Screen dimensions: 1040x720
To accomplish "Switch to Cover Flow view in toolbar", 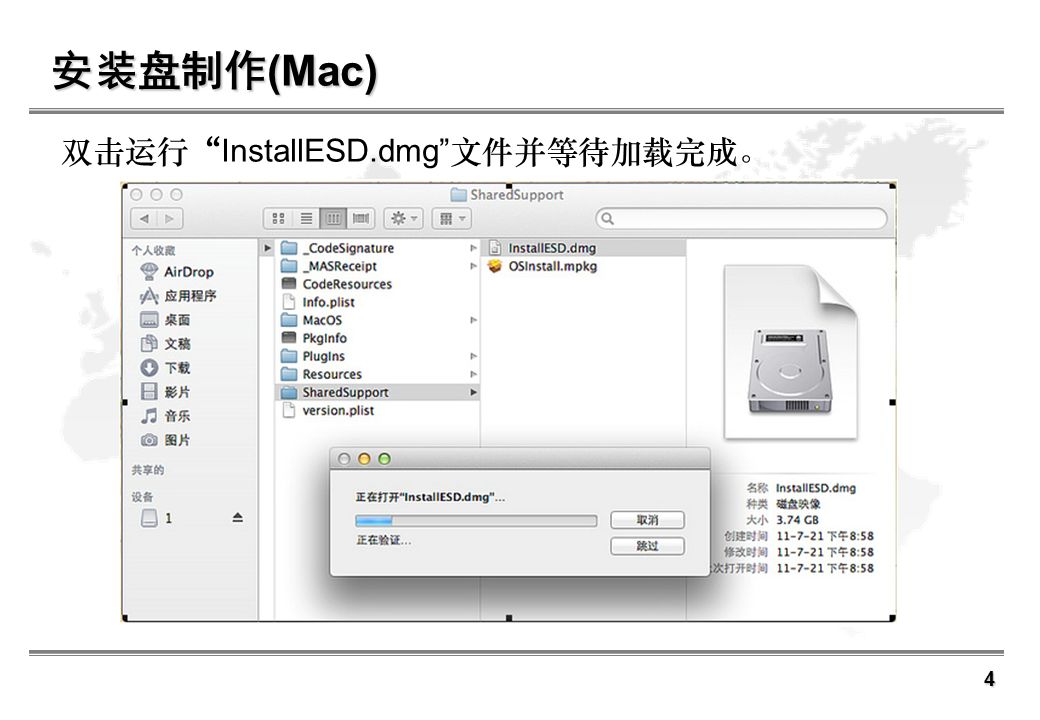I will pyautogui.click(x=361, y=218).
